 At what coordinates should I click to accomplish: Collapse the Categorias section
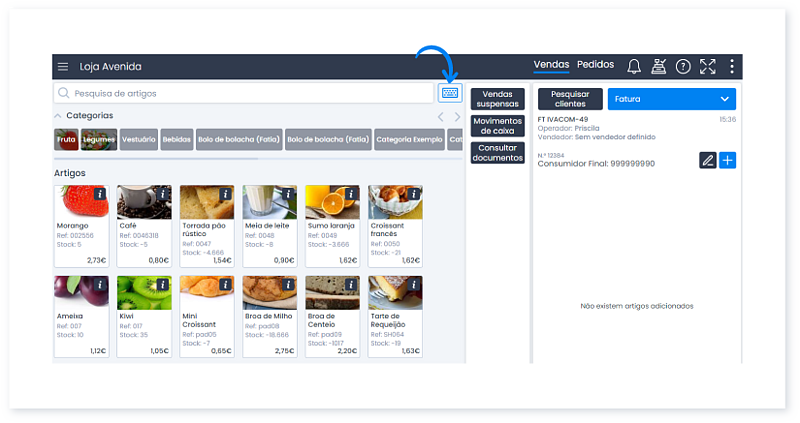[x=58, y=116]
